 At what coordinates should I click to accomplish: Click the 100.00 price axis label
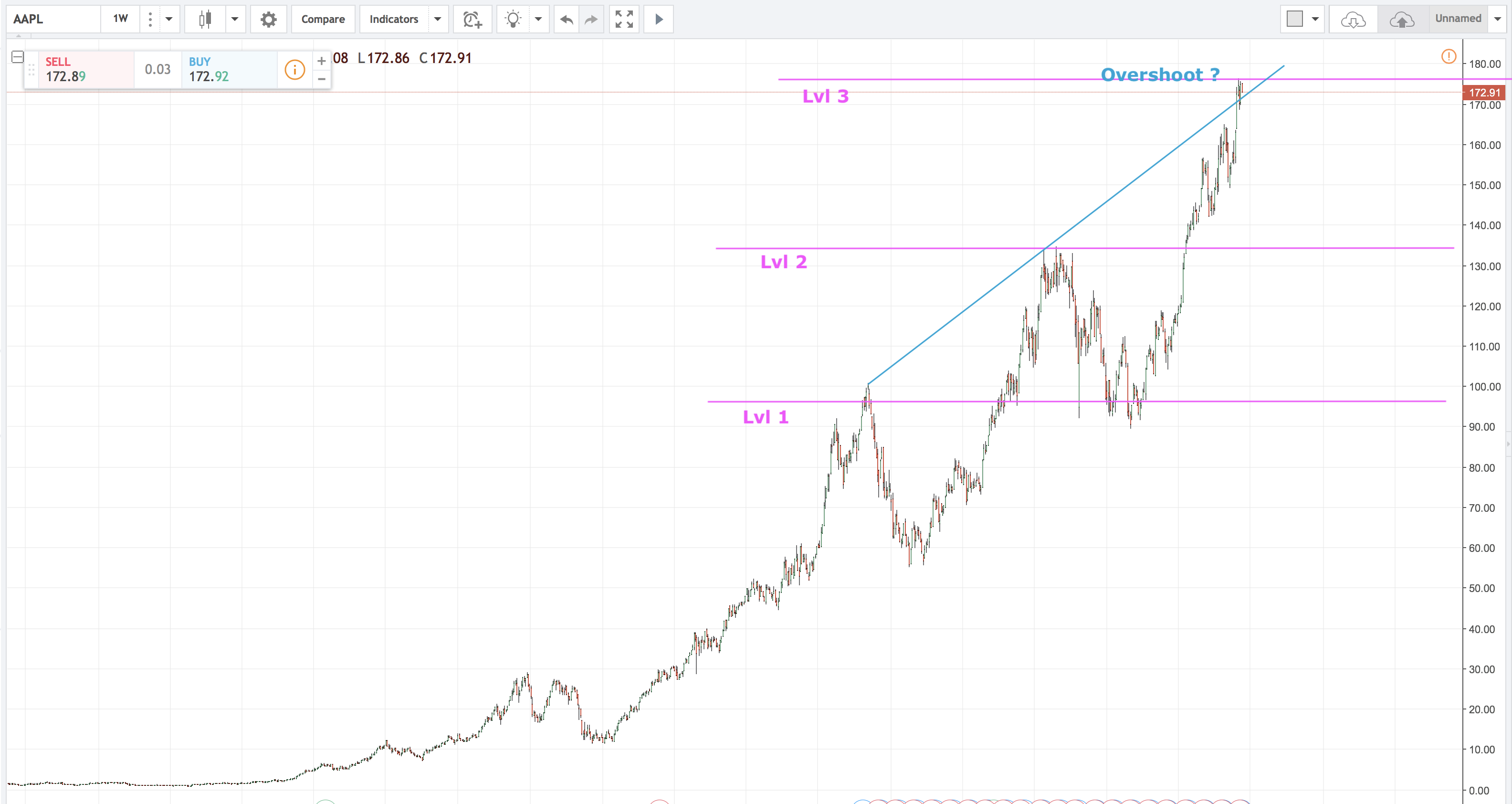1484,386
